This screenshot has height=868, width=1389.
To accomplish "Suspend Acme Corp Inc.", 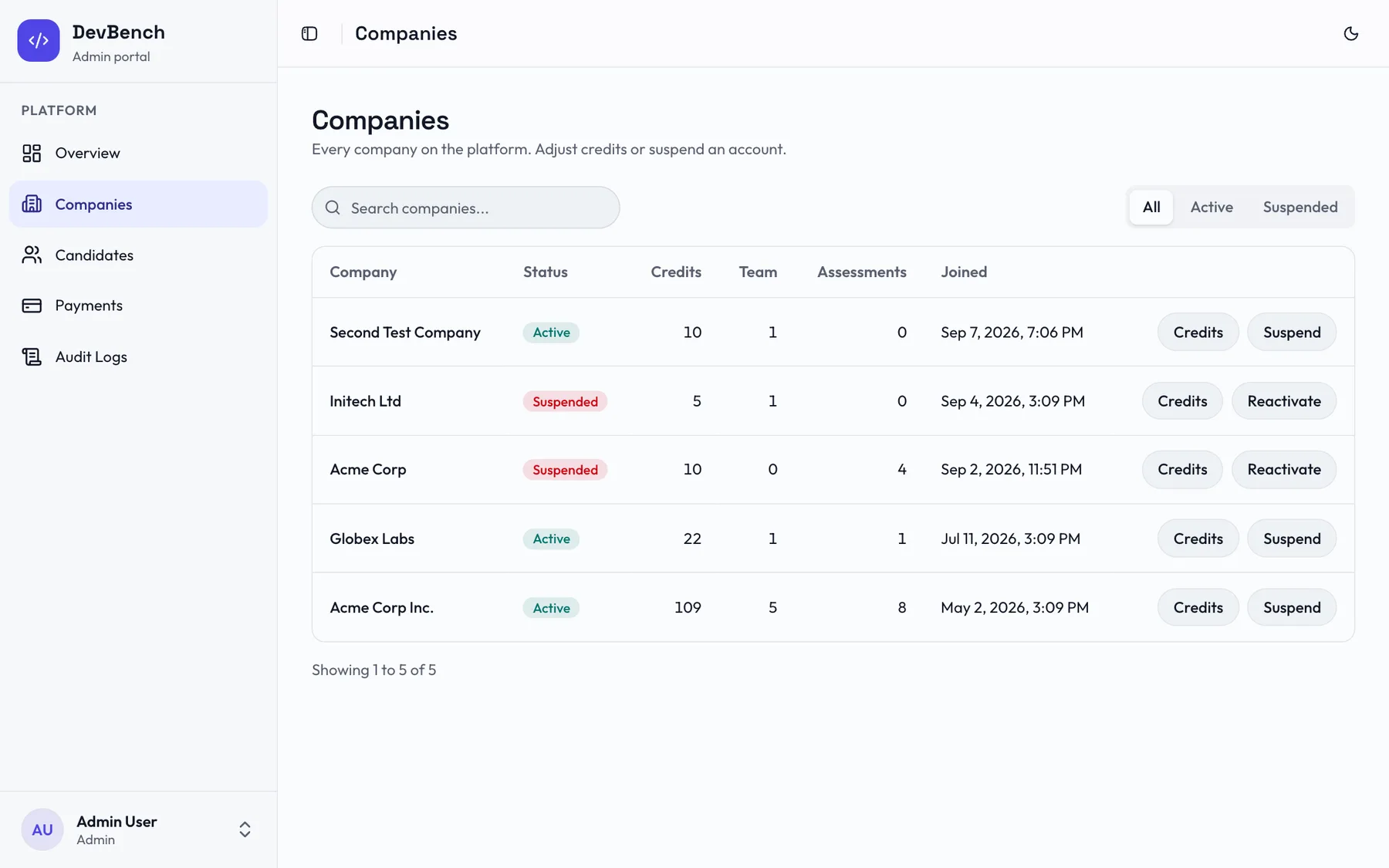I will (1292, 607).
